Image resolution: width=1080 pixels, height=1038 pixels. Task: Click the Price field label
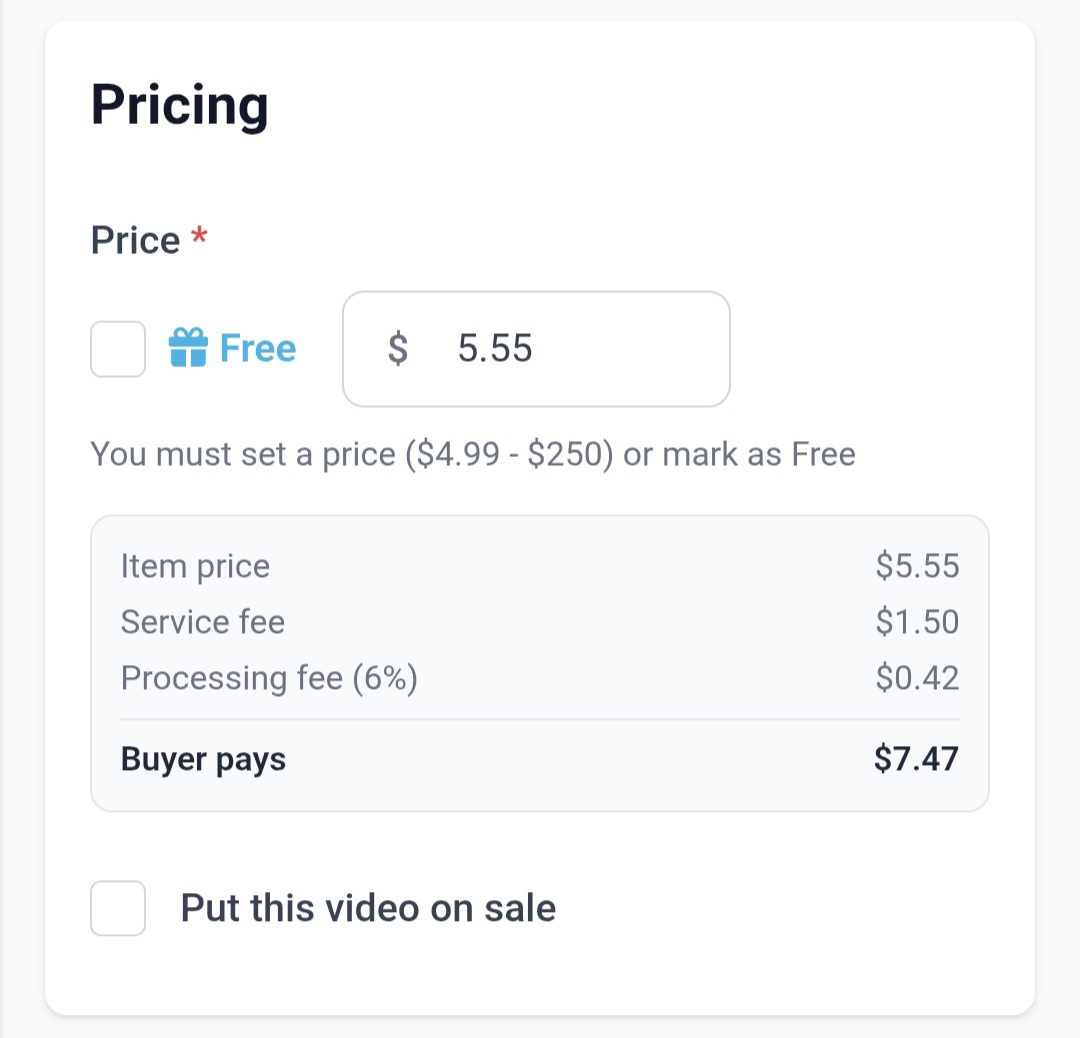pyautogui.click(x=135, y=241)
